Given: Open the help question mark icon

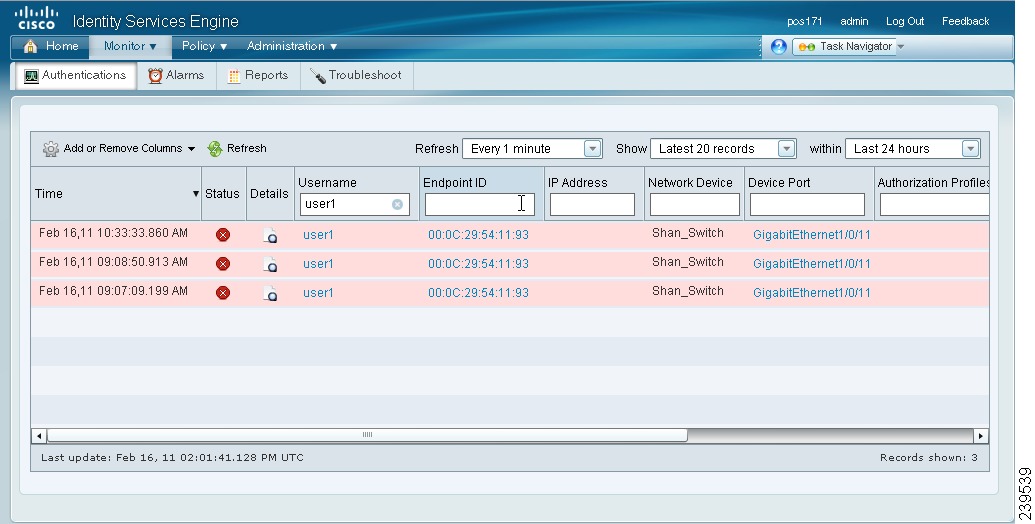Looking at the screenshot, I should point(778,47).
